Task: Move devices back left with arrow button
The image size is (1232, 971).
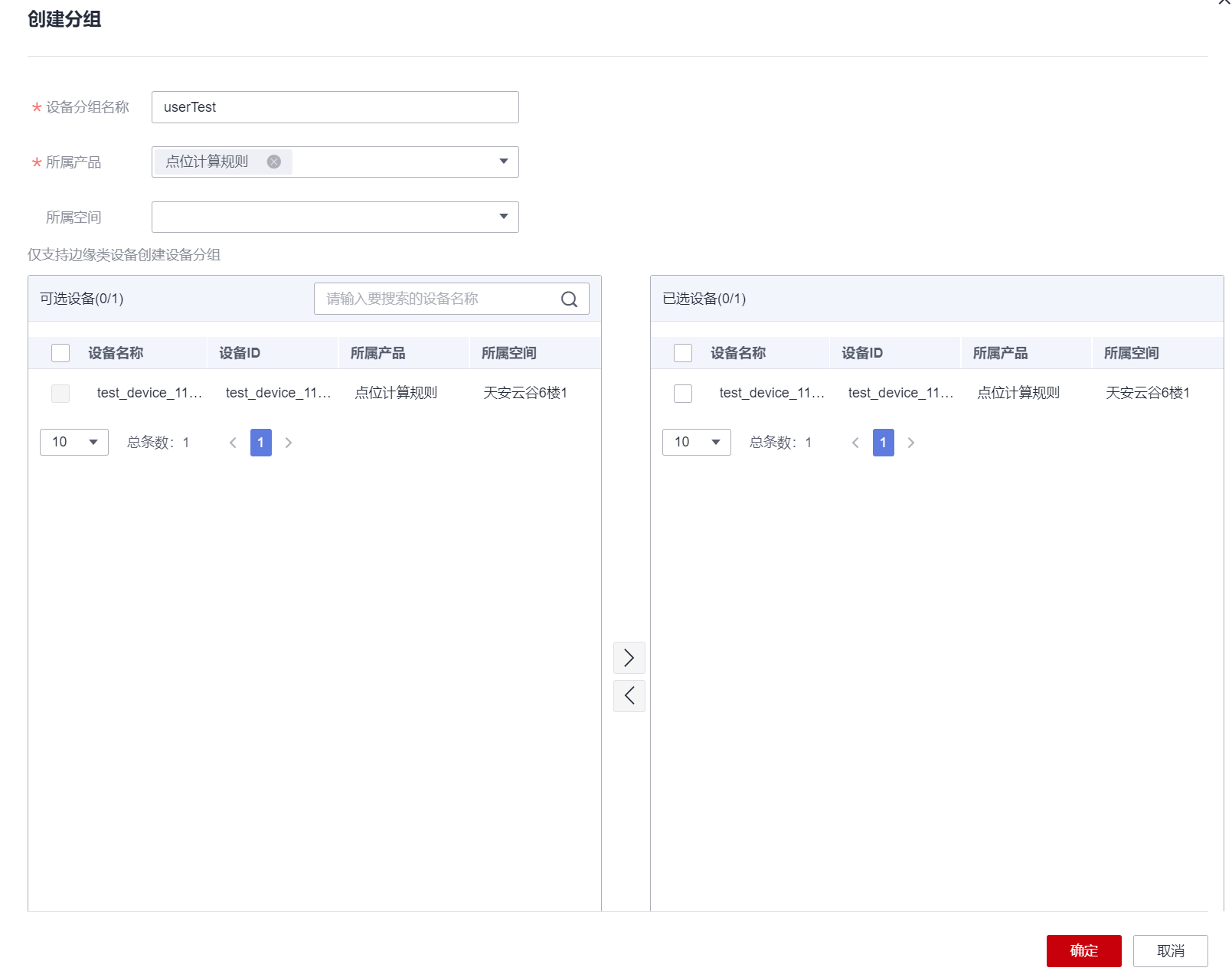Action: click(629, 696)
